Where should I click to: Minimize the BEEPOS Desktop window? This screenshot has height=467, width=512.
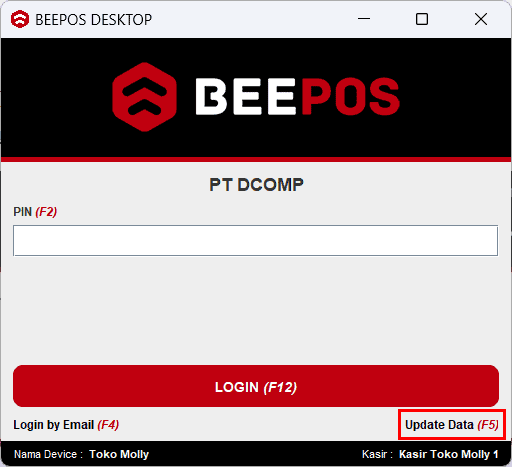[364, 19]
